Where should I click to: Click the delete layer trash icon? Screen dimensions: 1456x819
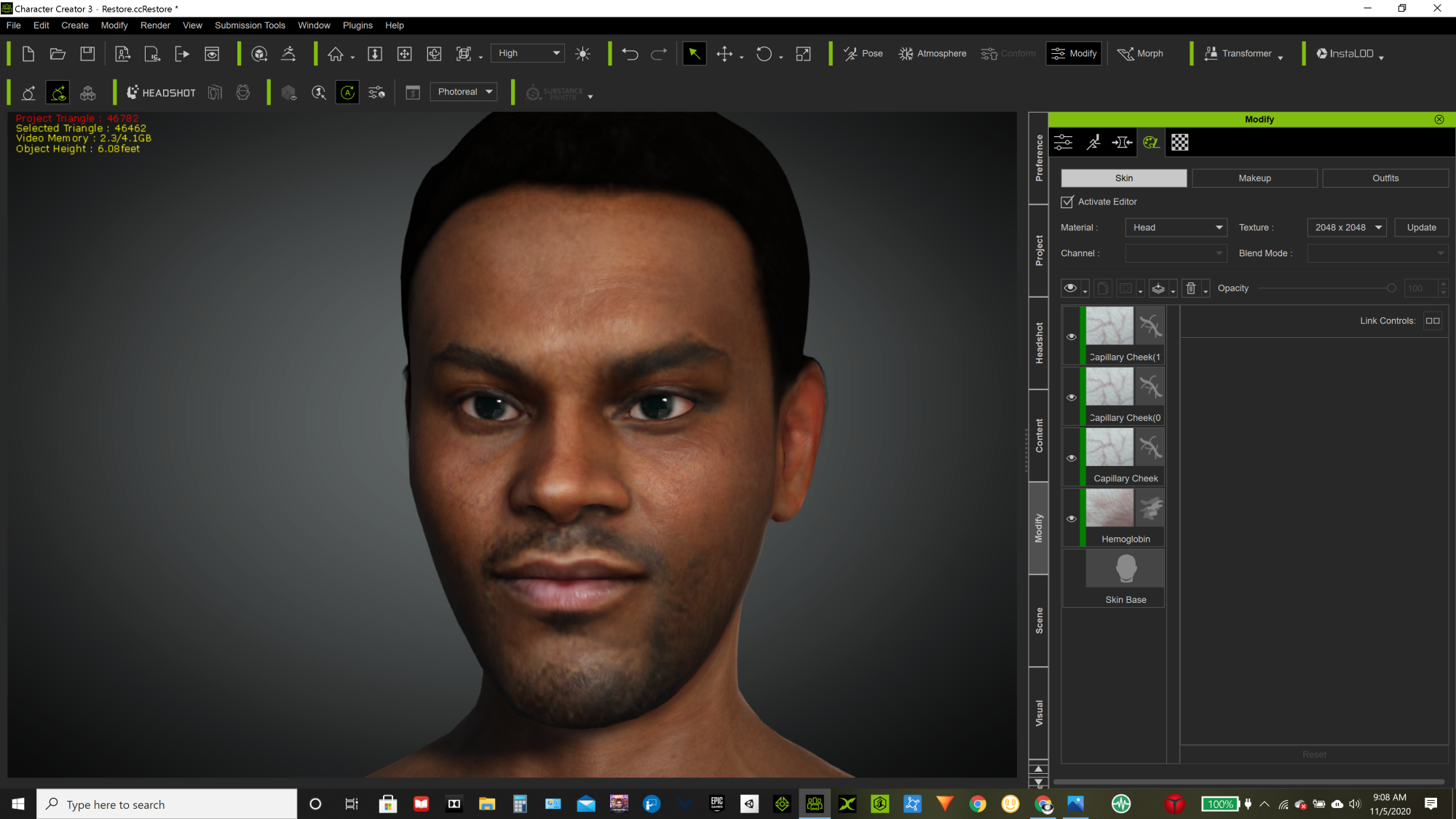point(1191,288)
